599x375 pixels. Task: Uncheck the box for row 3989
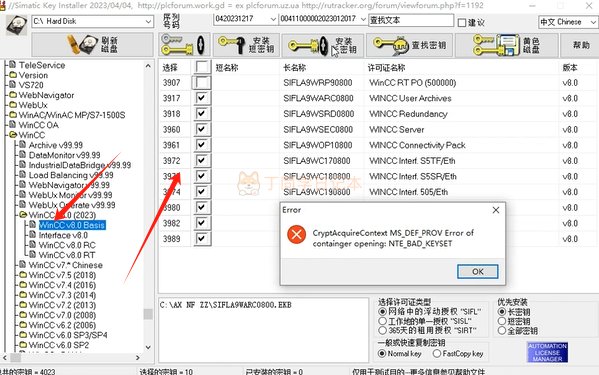(x=202, y=239)
